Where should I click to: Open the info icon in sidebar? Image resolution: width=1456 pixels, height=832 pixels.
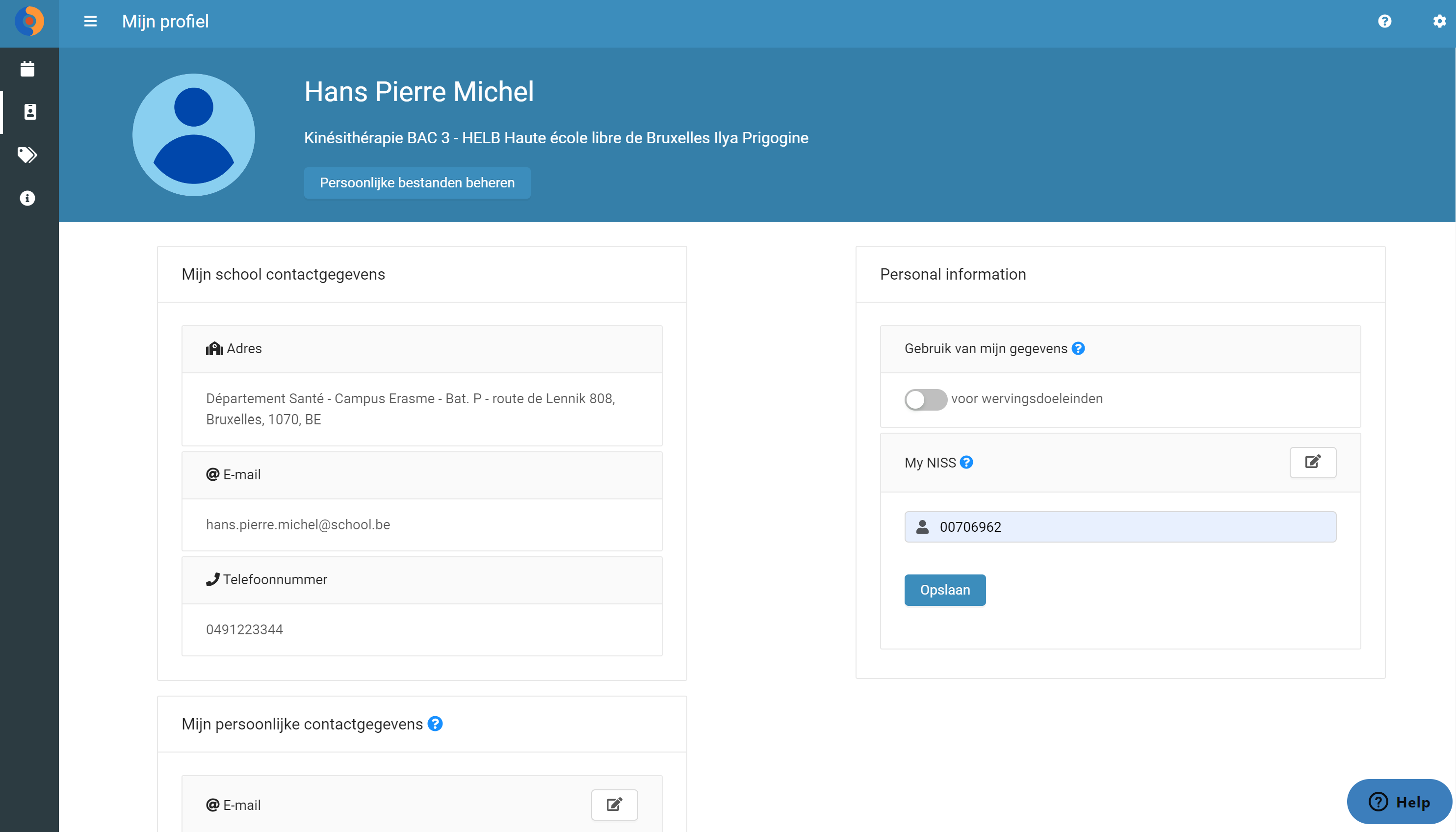[x=27, y=198]
